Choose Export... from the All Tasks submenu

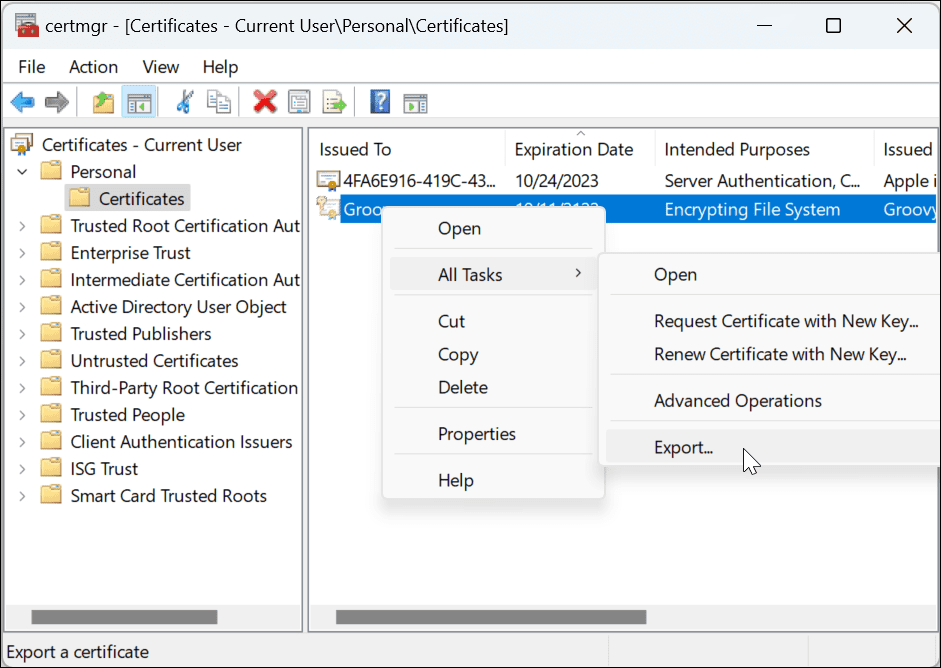683,448
